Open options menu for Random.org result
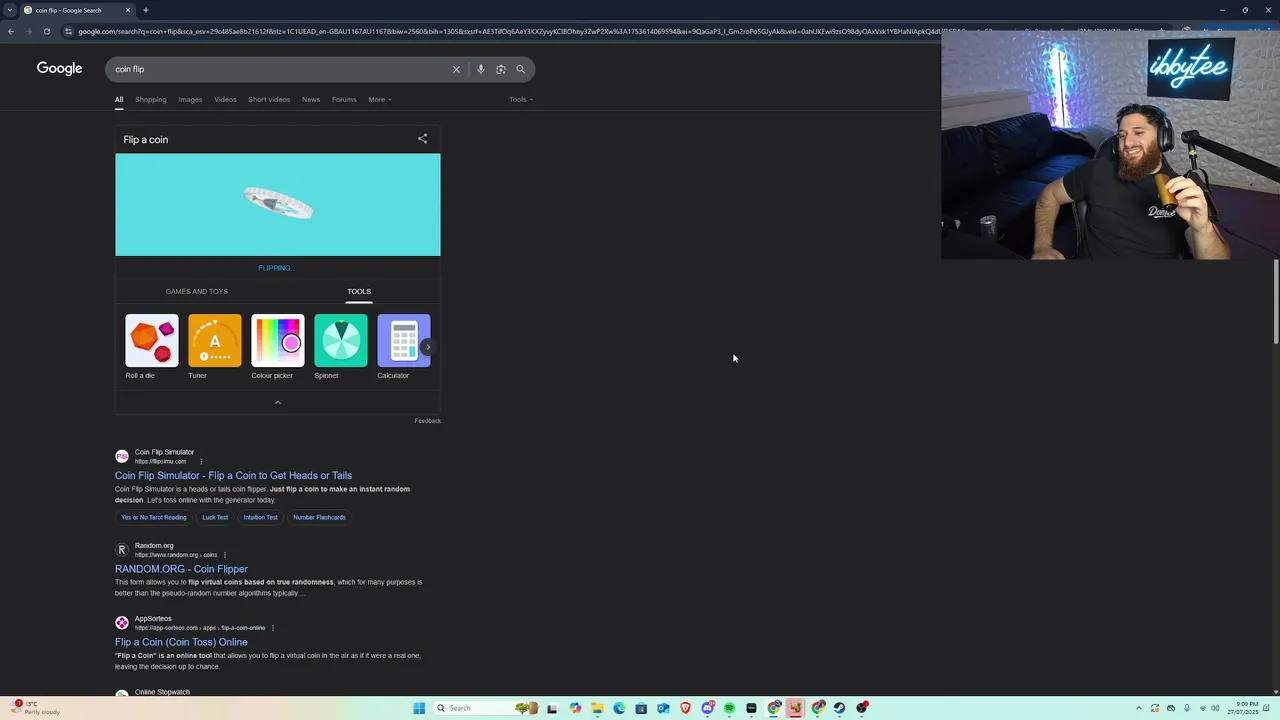The height and width of the screenshot is (720, 1280). click(225, 555)
